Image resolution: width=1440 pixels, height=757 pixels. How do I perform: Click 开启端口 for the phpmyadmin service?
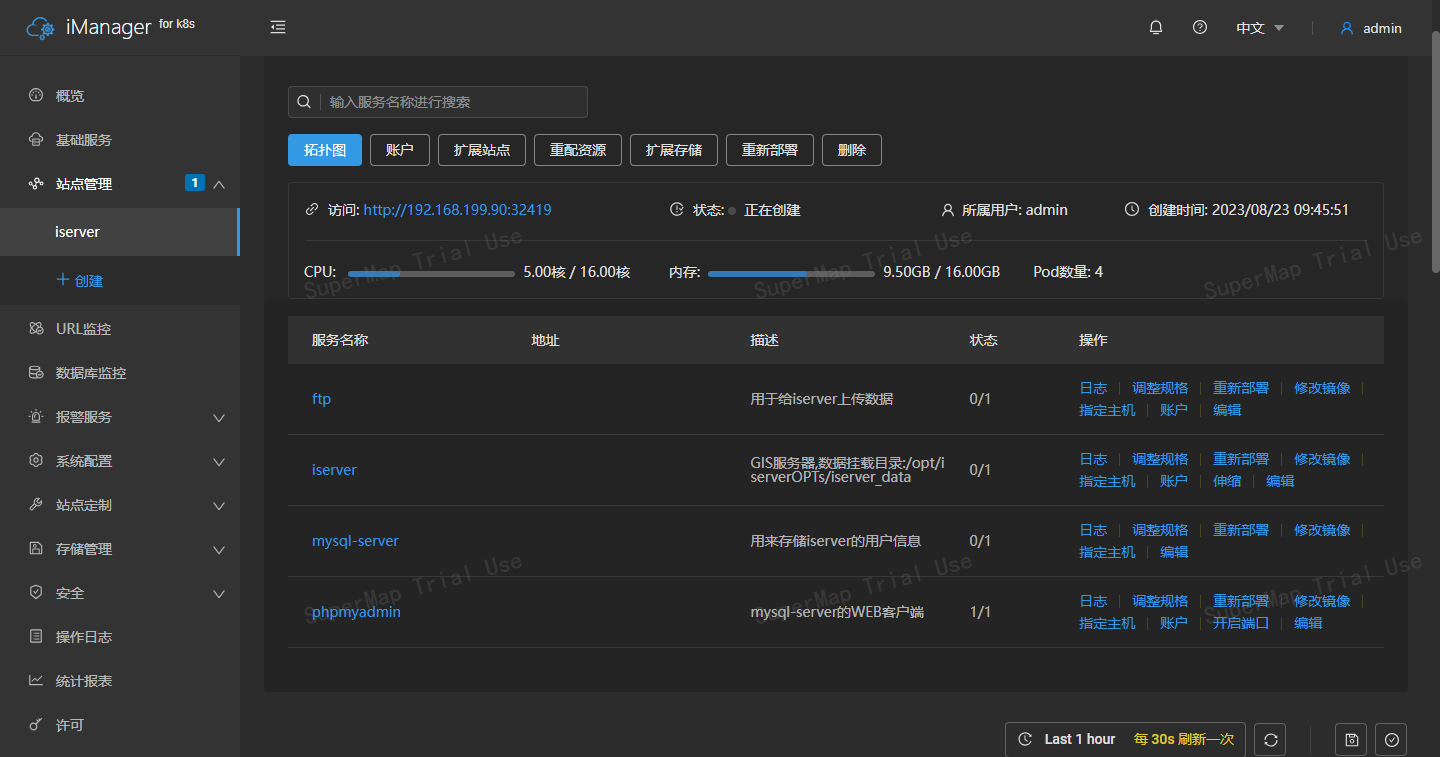tap(1241, 623)
